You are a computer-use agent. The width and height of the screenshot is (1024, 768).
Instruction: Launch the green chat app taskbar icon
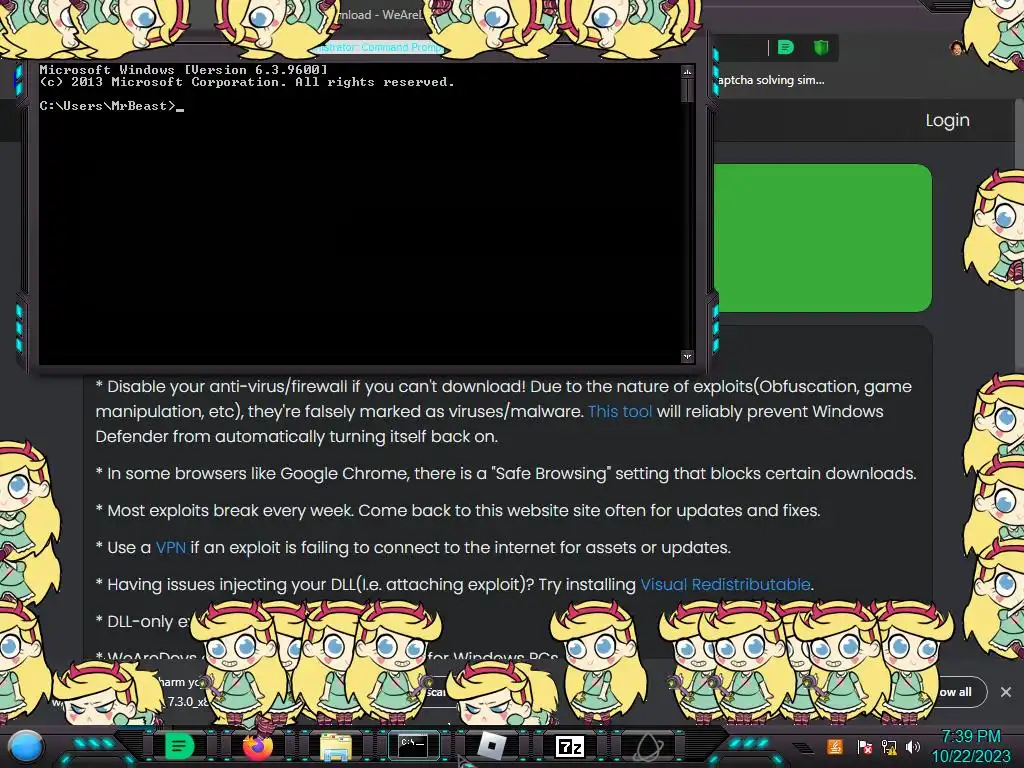[x=179, y=746]
